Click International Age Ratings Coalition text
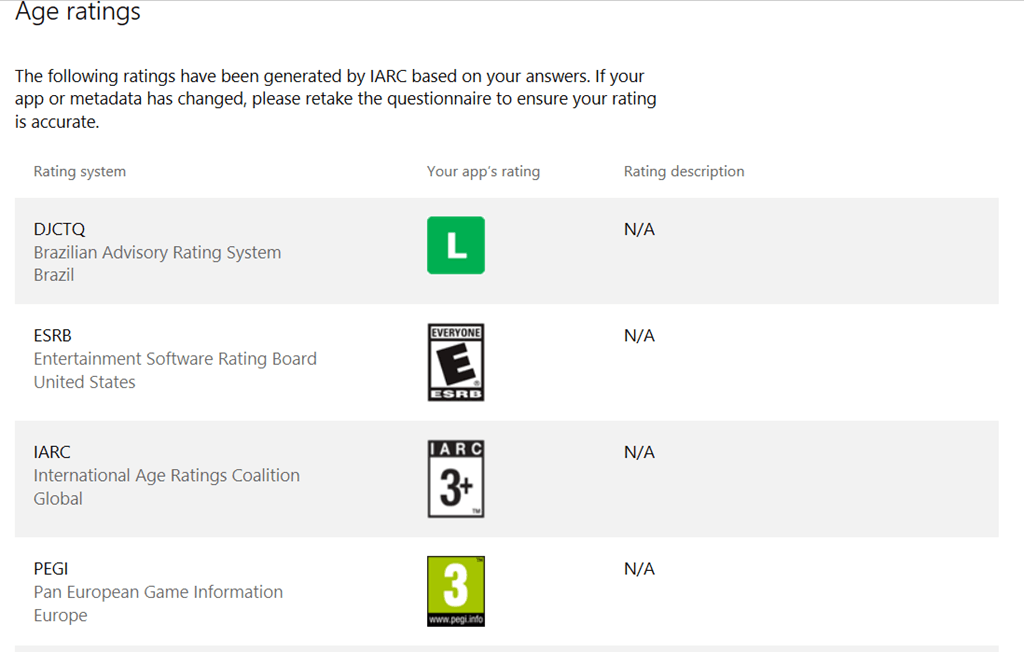Viewport: 1024px width, 652px height. pos(167,475)
